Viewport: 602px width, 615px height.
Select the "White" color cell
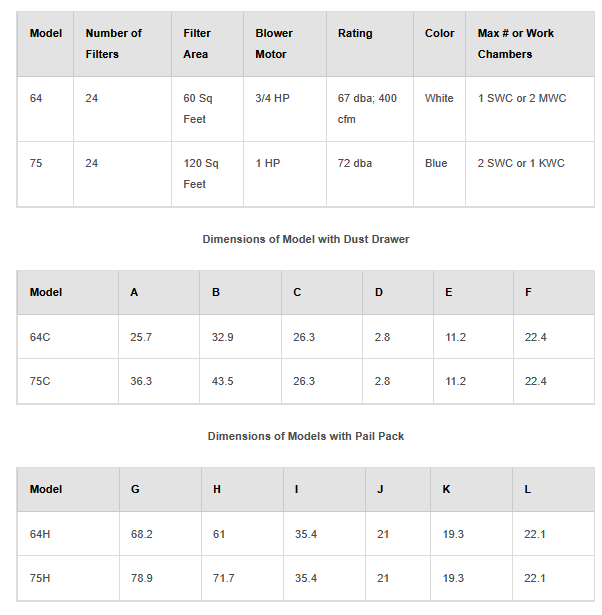[x=439, y=98]
